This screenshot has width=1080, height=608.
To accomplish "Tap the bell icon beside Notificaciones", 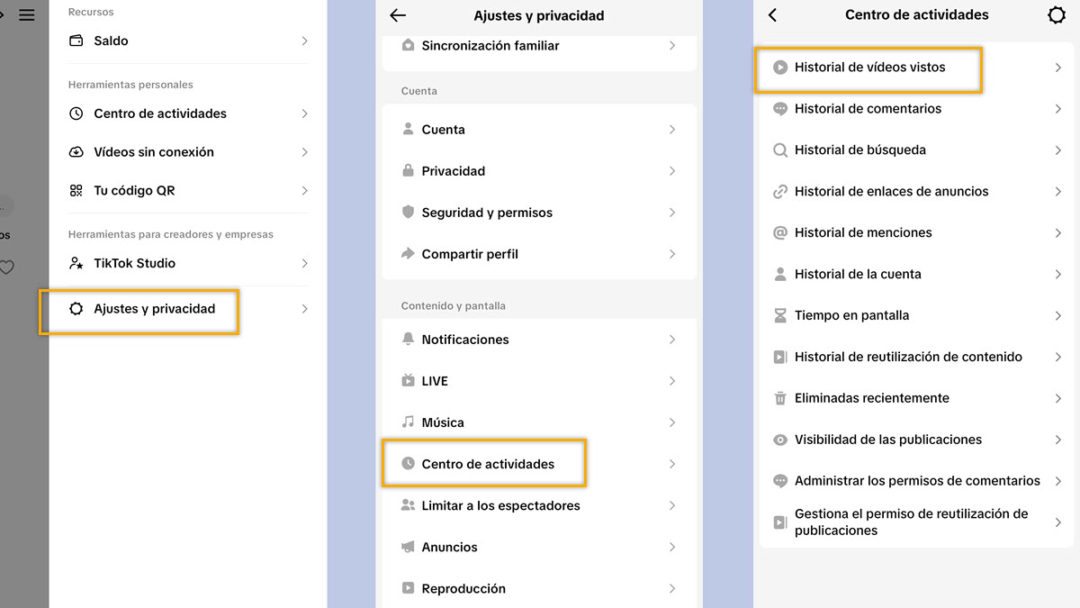I will (x=408, y=339).
